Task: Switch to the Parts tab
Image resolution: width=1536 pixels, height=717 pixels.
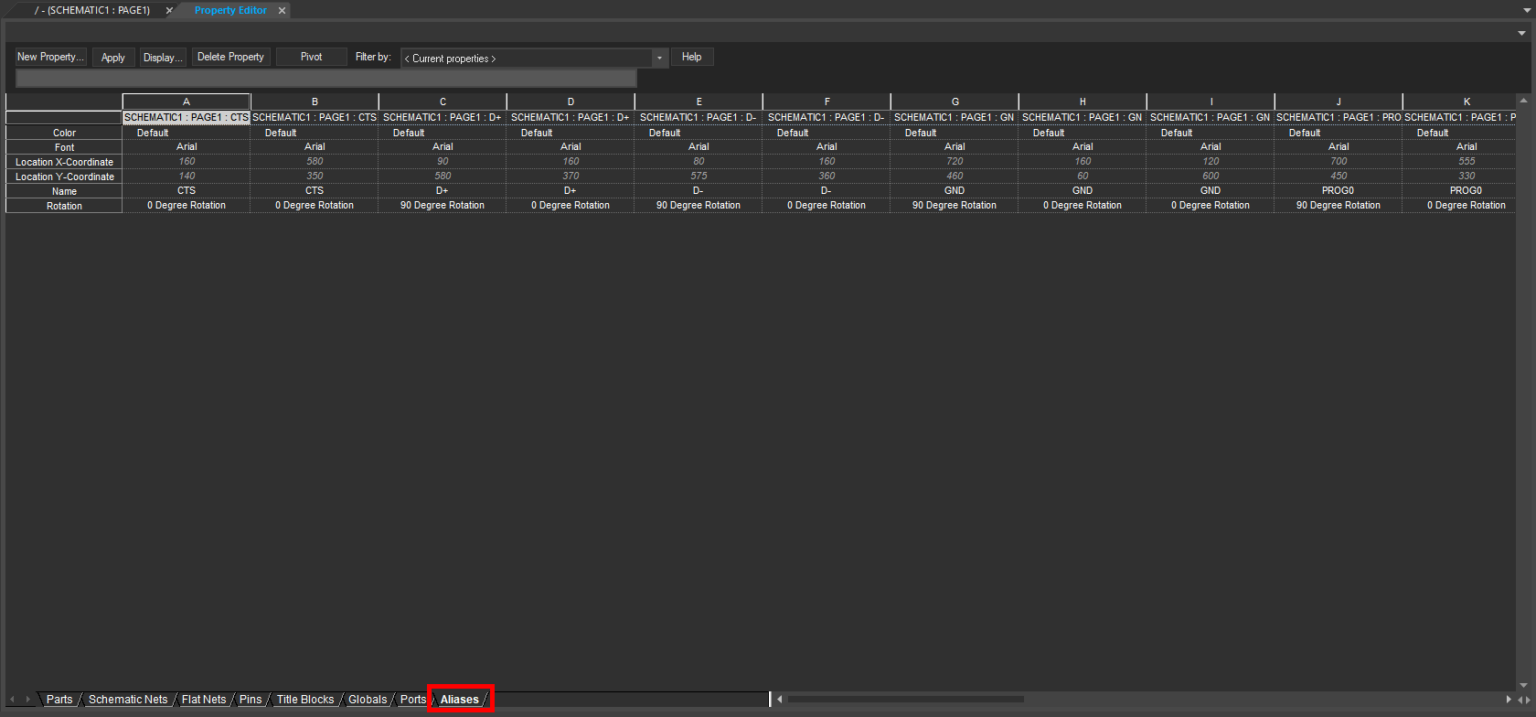Action: 59,699
